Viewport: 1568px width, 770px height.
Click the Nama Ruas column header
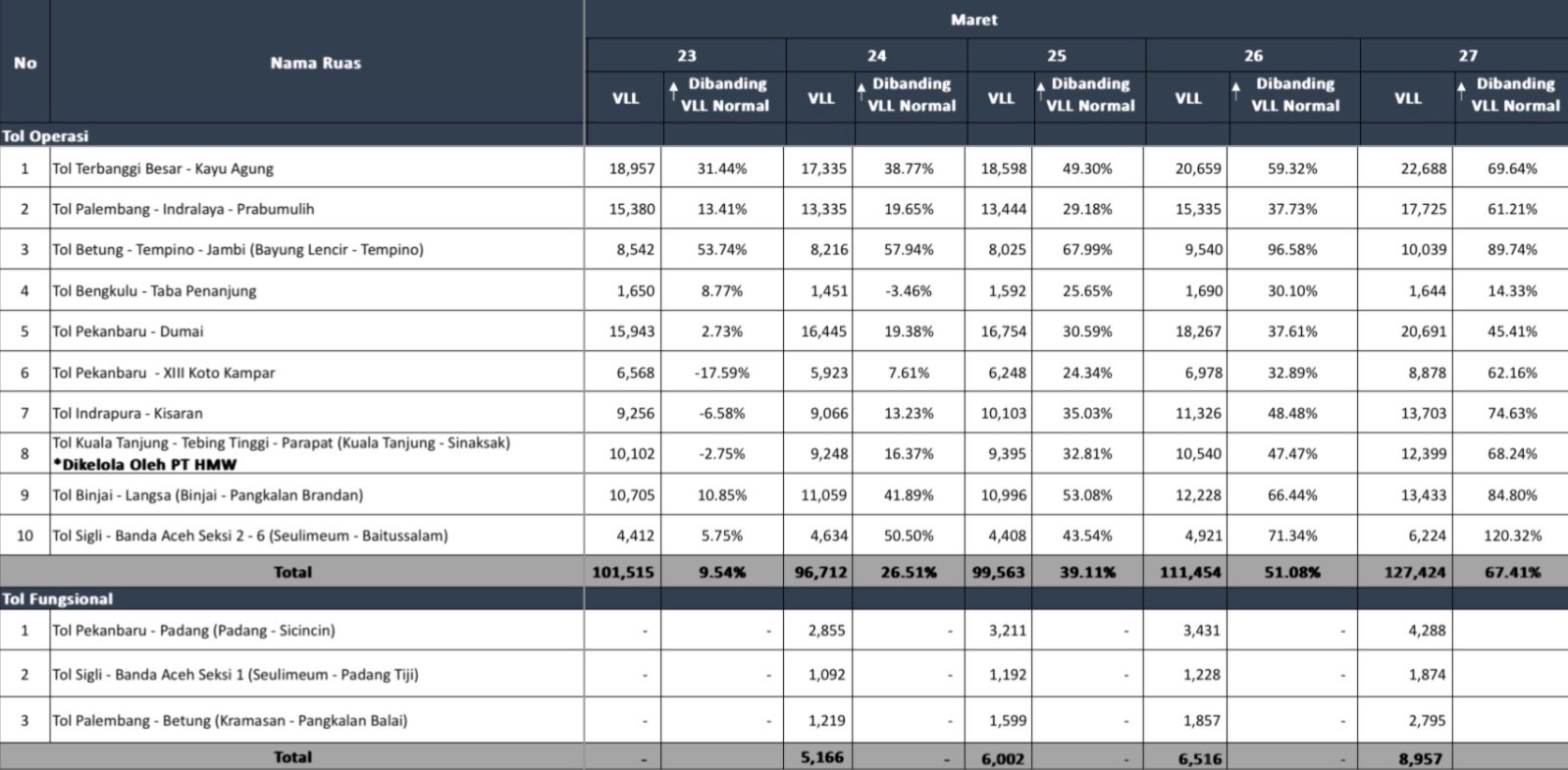[315, 63]
